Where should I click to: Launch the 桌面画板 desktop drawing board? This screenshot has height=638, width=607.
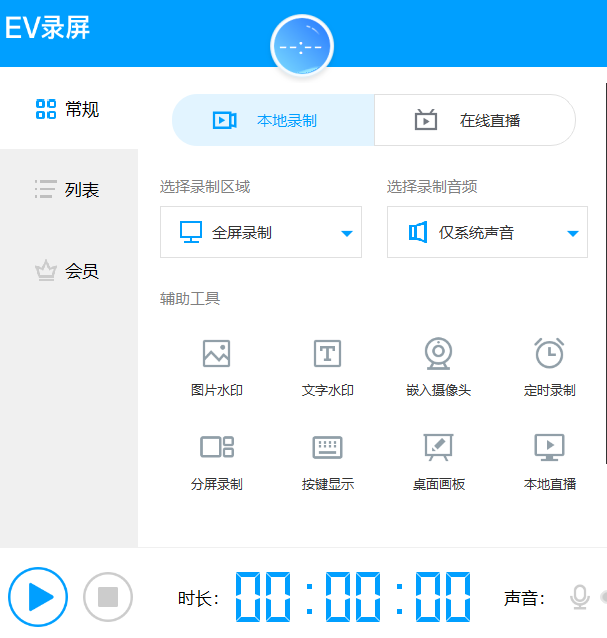[x=439, y=463]
